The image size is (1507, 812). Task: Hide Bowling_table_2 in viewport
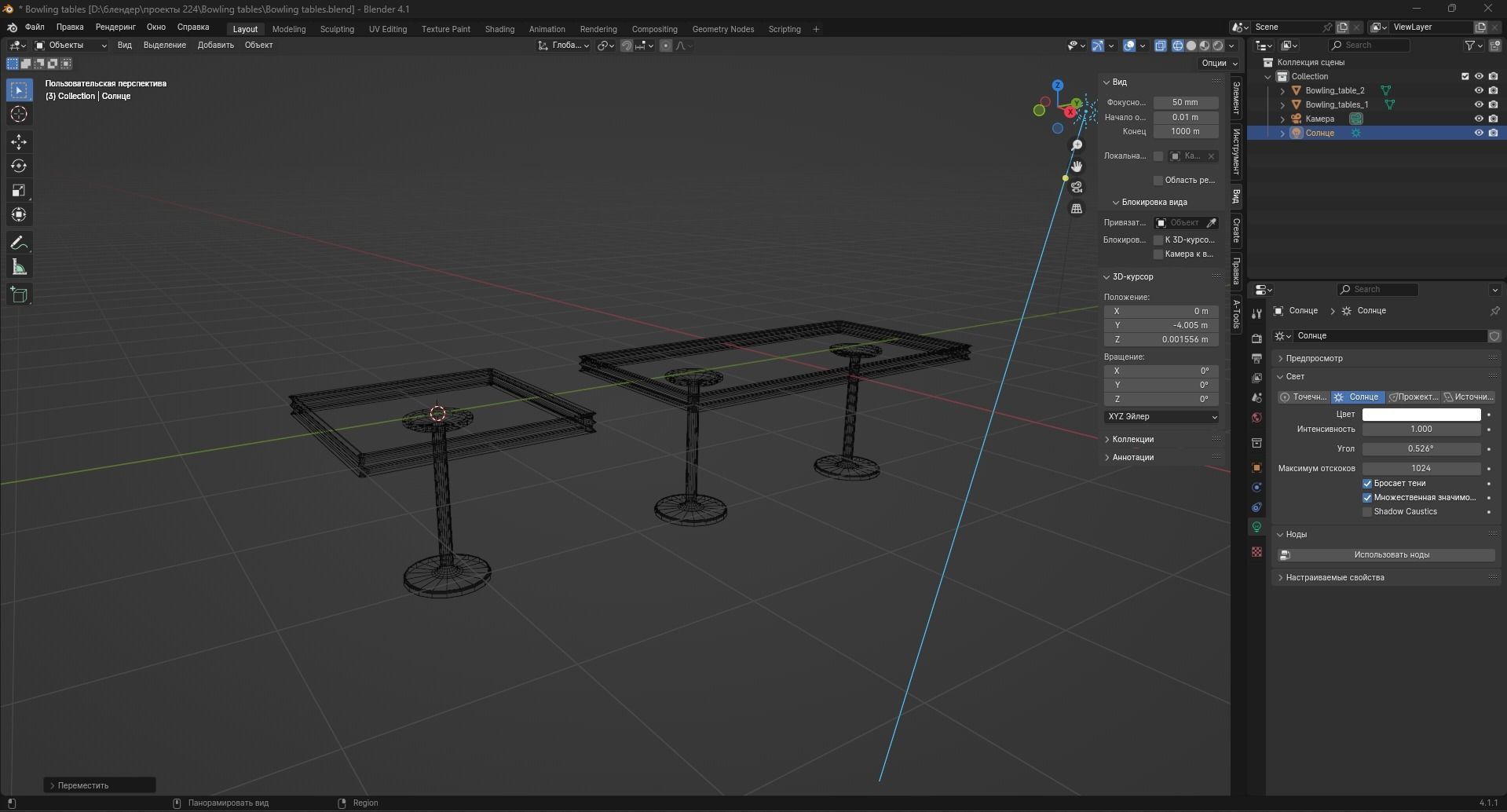(1479, 90)
